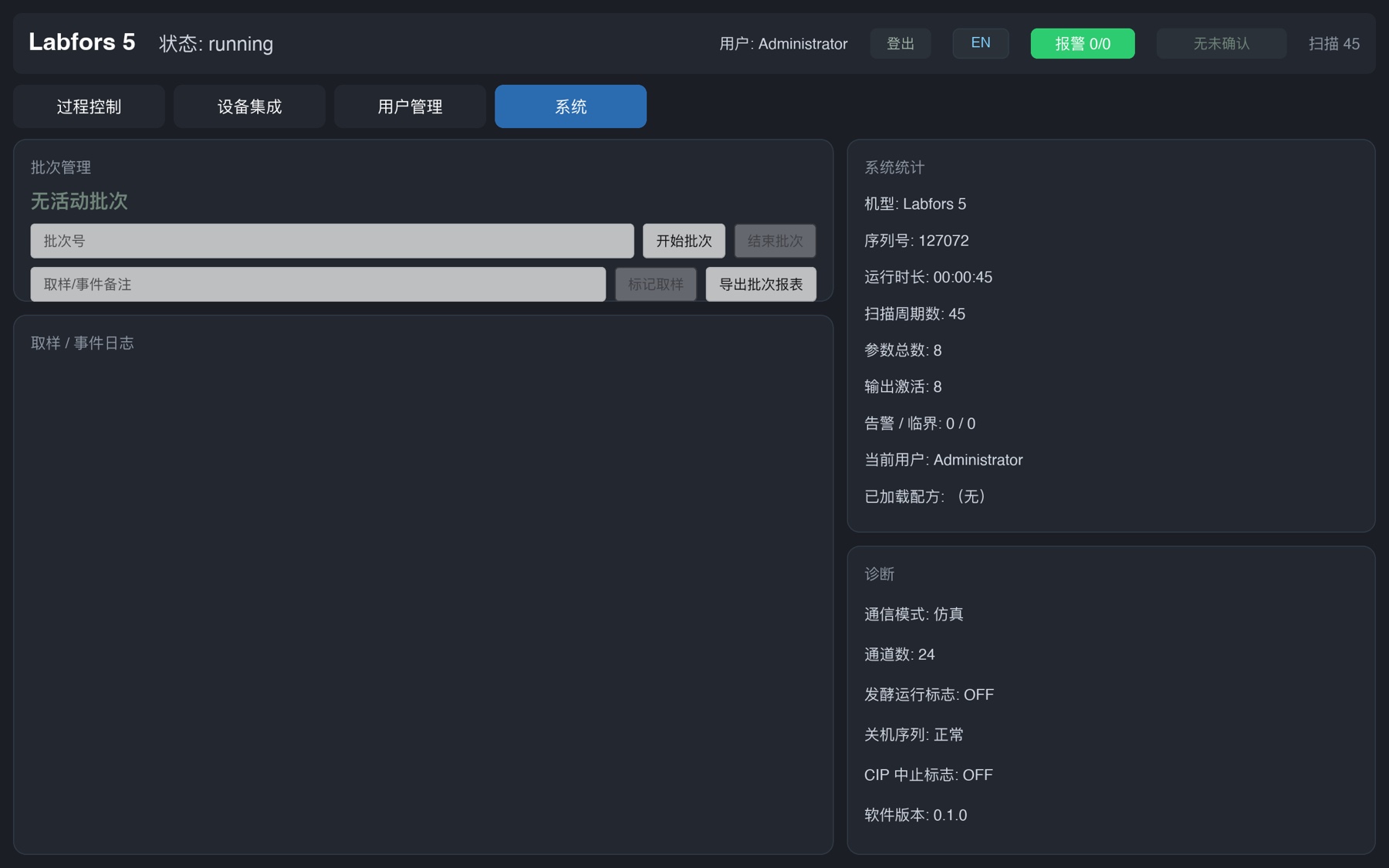The height and width of the screenshot is (868, 1389).
Task: Click the 无活动批次 heading
Action: coord(79,201)
